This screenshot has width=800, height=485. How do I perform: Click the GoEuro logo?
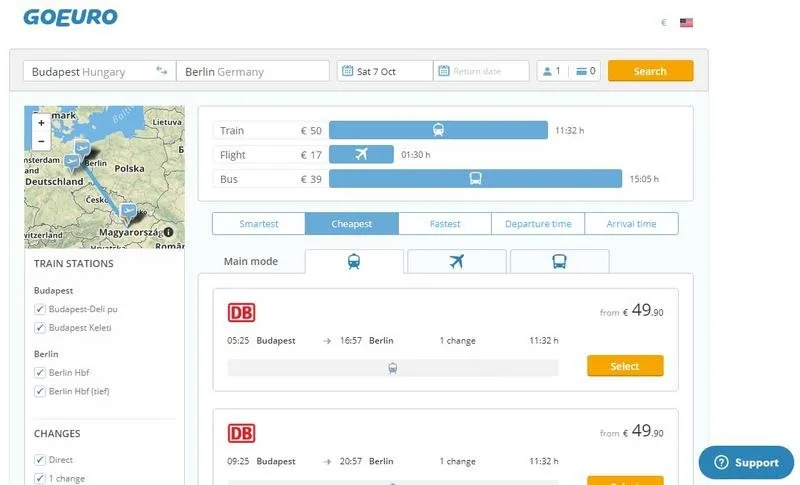[70, 17]
